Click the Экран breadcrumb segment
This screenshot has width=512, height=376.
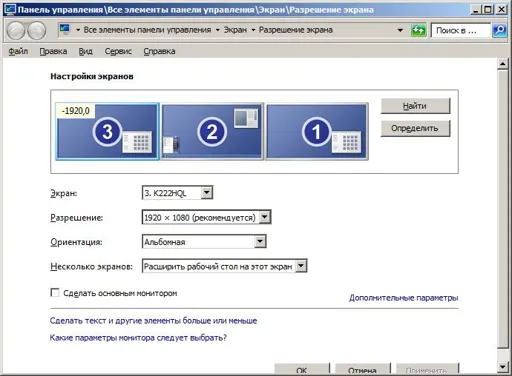point(235,30)
